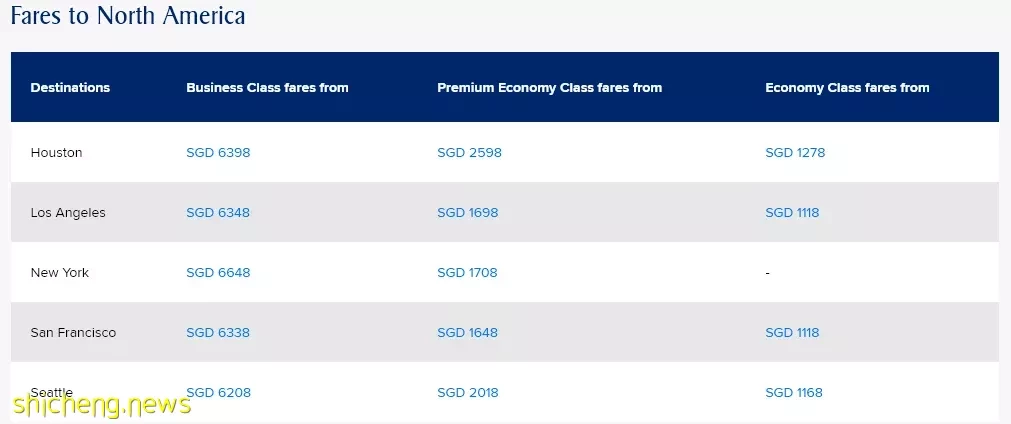Click Houston Economy fare SGD 1278
The height and width of the screenshot is (424, 1011).
(x=795, y=153)
